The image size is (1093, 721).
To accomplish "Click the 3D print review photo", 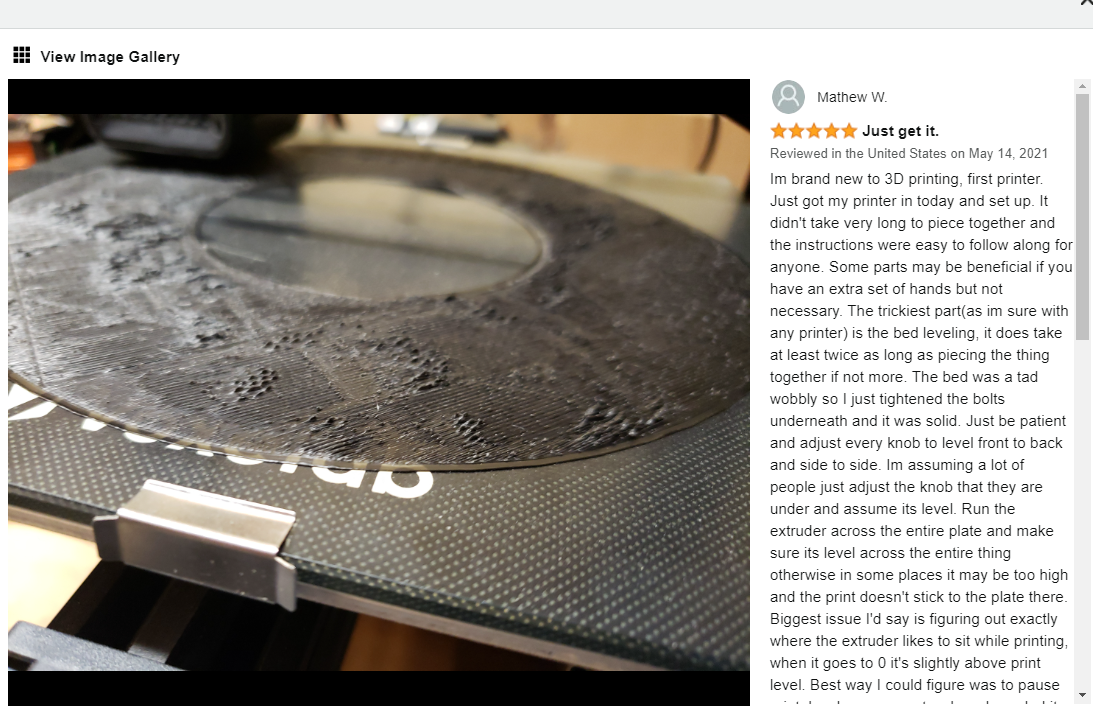I will [379, 392].
